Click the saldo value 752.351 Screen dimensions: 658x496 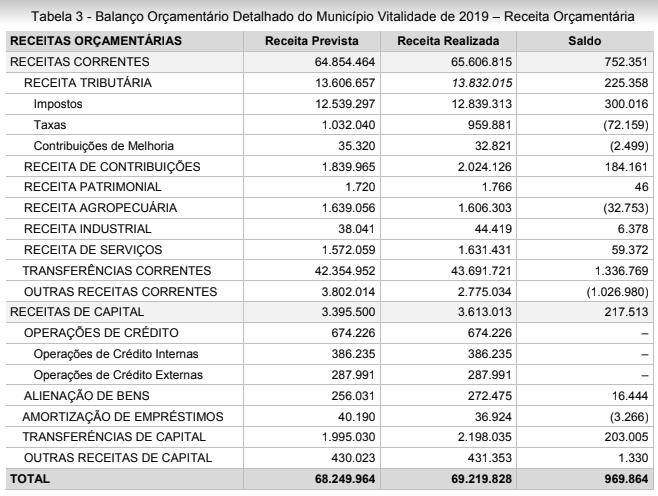click(x=626, y=62)
